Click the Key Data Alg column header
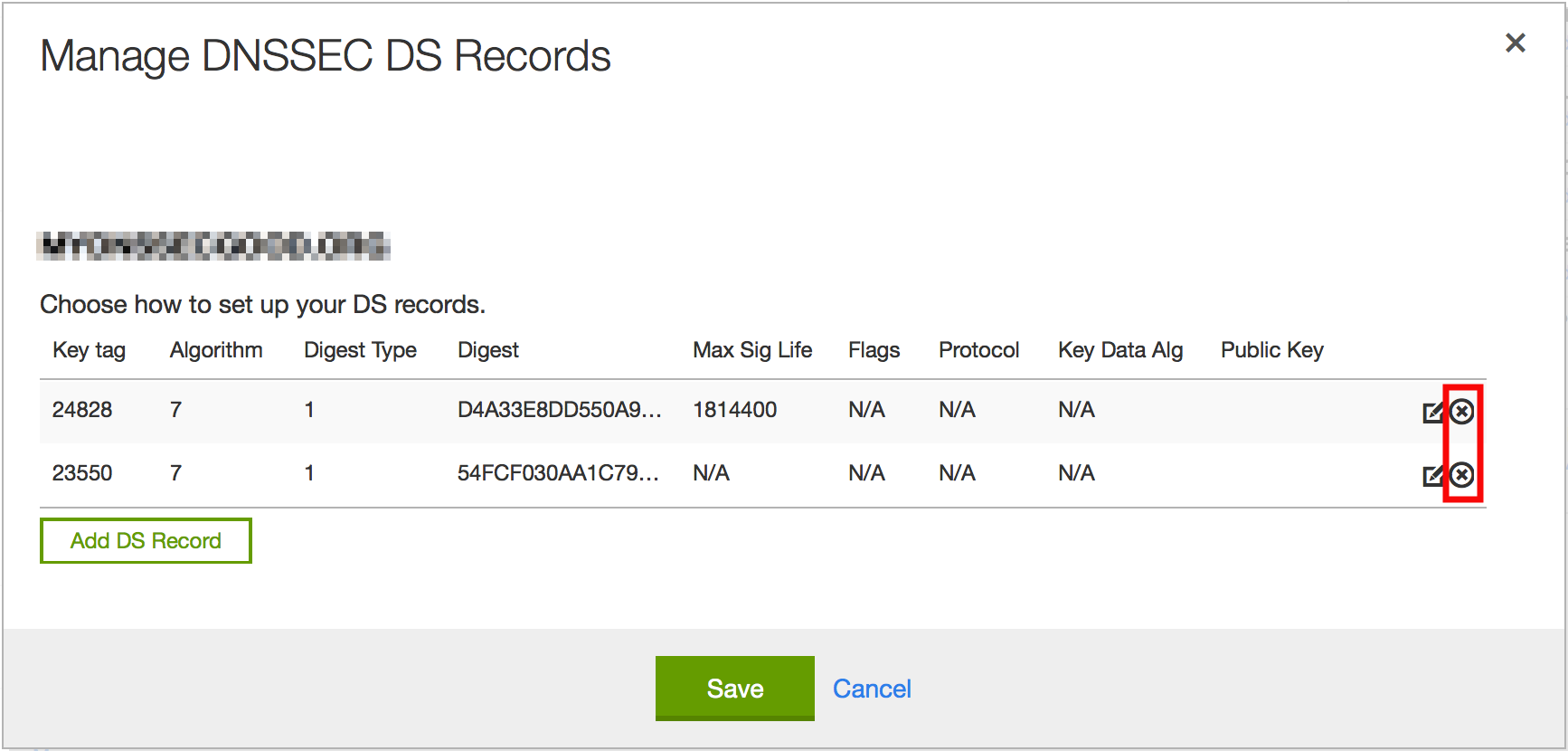Image resolution: width=1568 pixels, height=751 pixels. (1120, 350)
